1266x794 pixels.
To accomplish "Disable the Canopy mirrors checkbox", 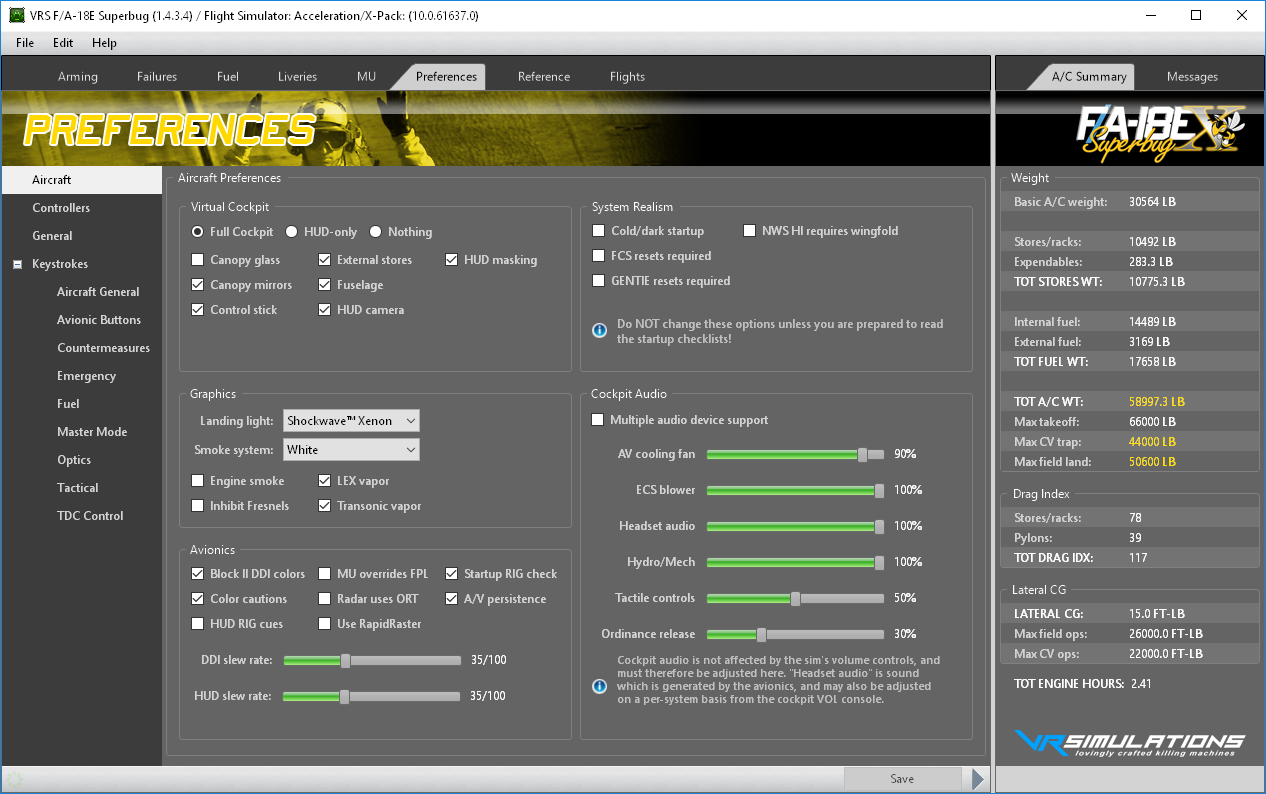I will click(198, 285).
